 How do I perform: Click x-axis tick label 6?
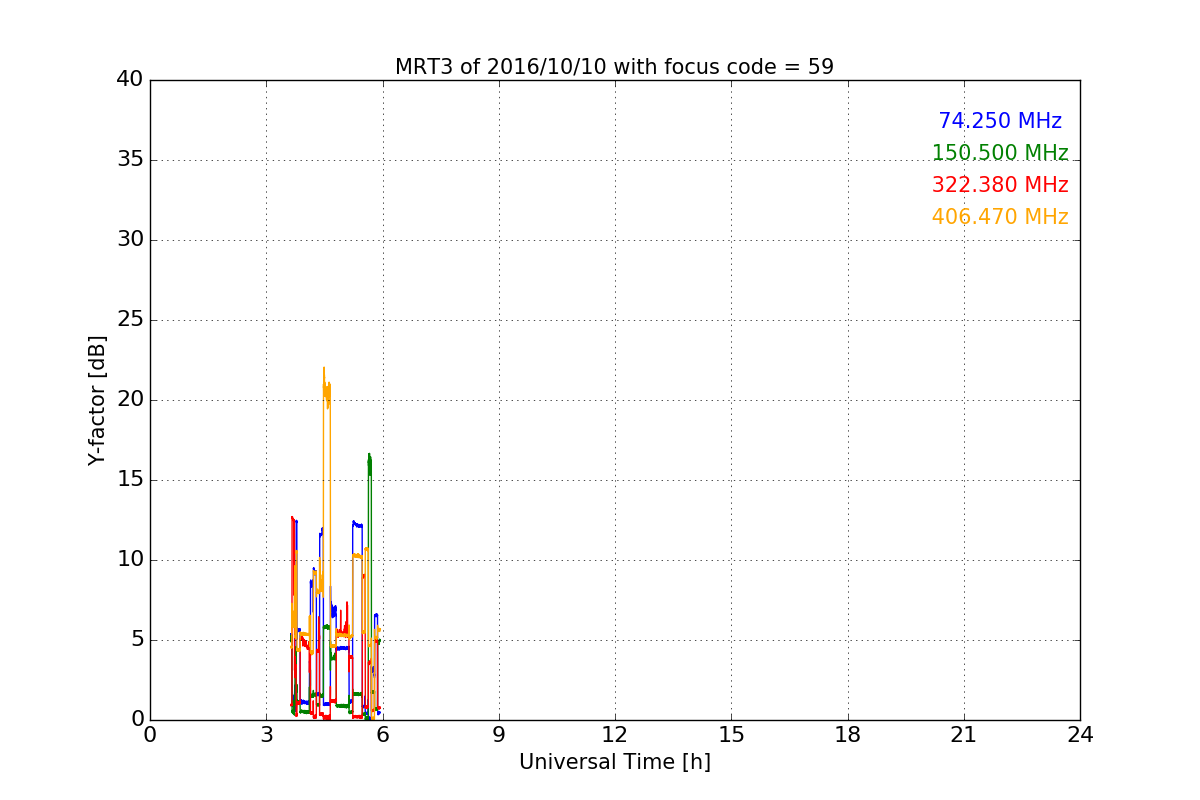[x=382, y=734]
